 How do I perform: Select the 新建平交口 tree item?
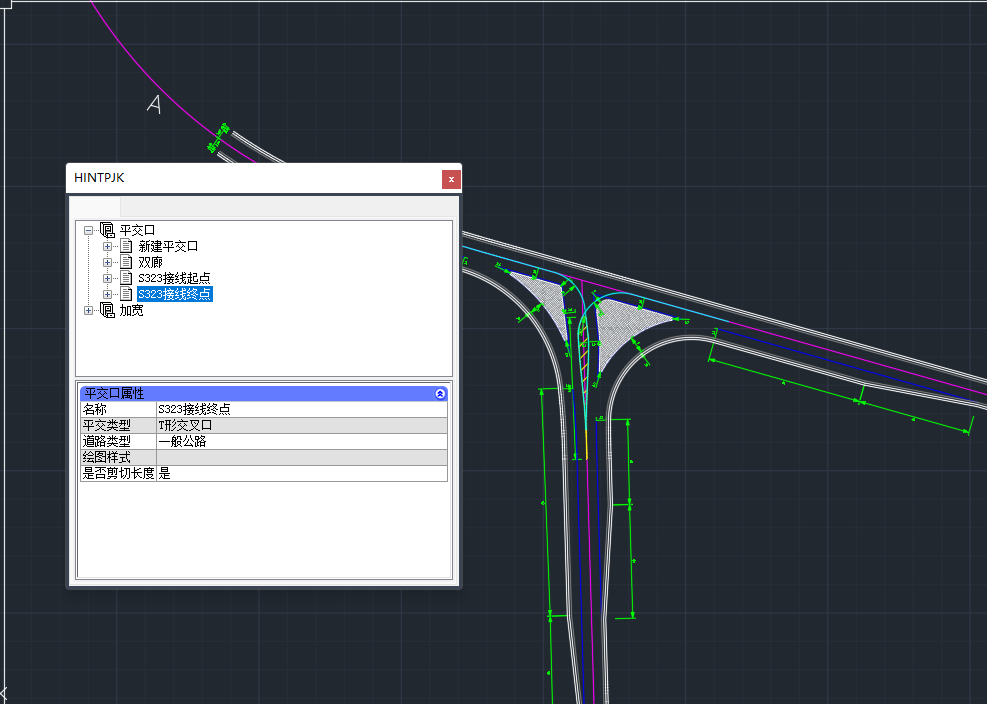click(168, 246)
